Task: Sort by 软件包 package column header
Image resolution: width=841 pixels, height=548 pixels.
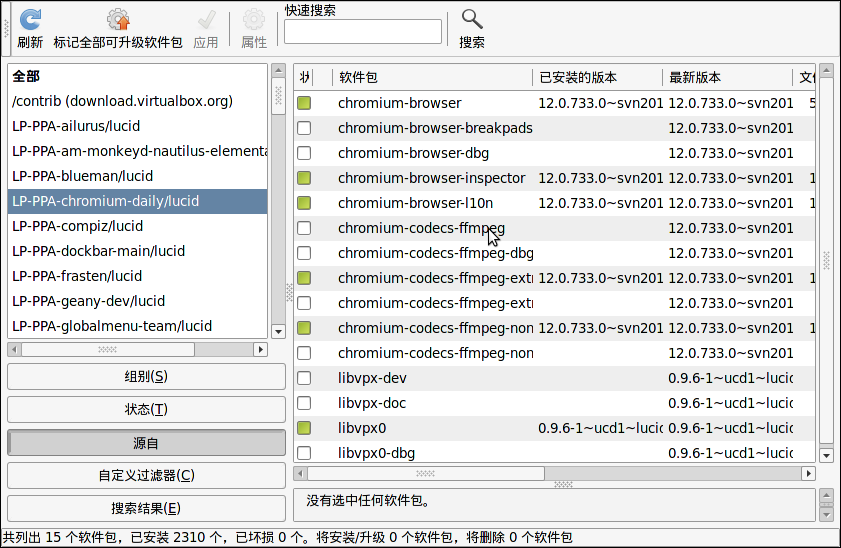Action: point(432,78)
